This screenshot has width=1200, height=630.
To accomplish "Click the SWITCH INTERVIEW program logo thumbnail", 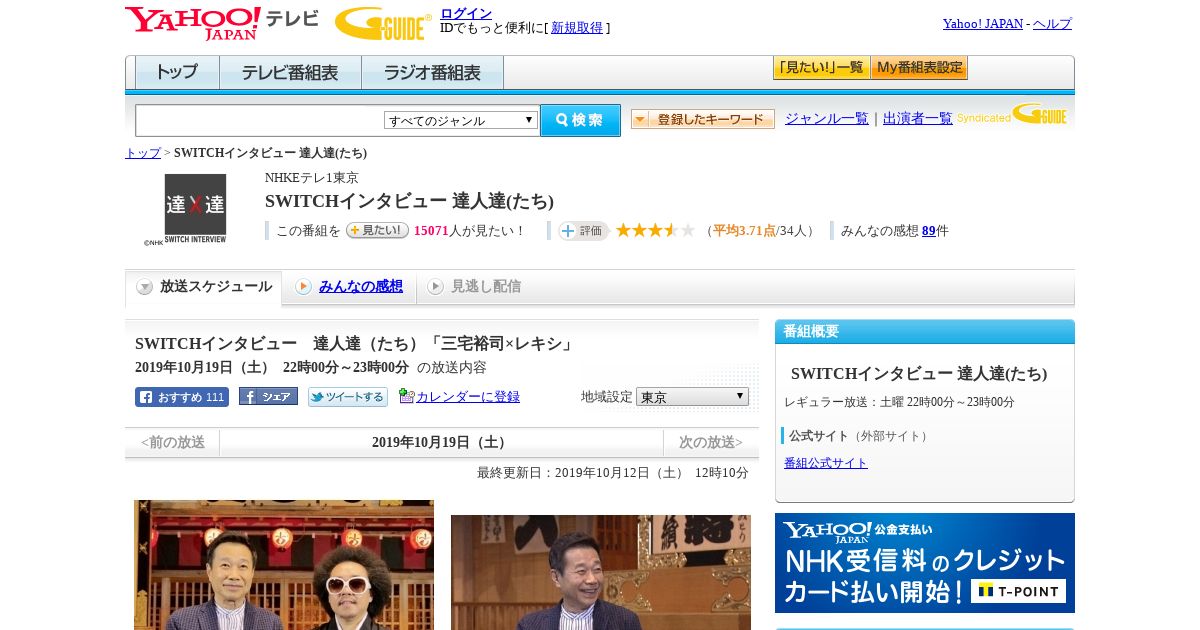I will (195, 209).
